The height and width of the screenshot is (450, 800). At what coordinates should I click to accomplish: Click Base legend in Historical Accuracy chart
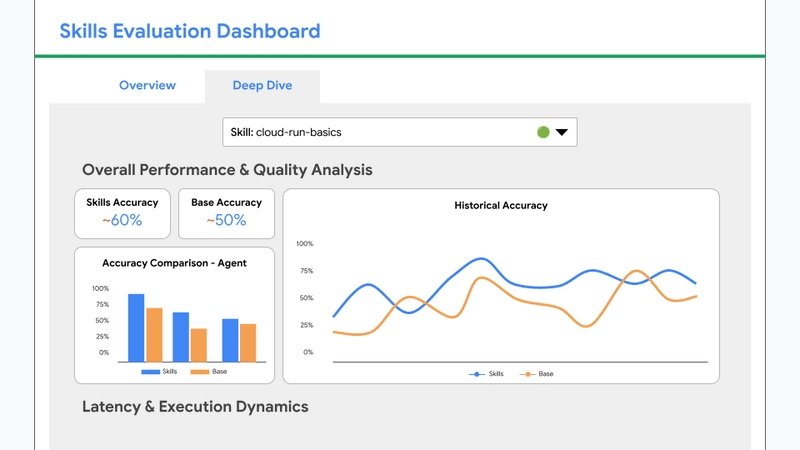pos(536,374)
